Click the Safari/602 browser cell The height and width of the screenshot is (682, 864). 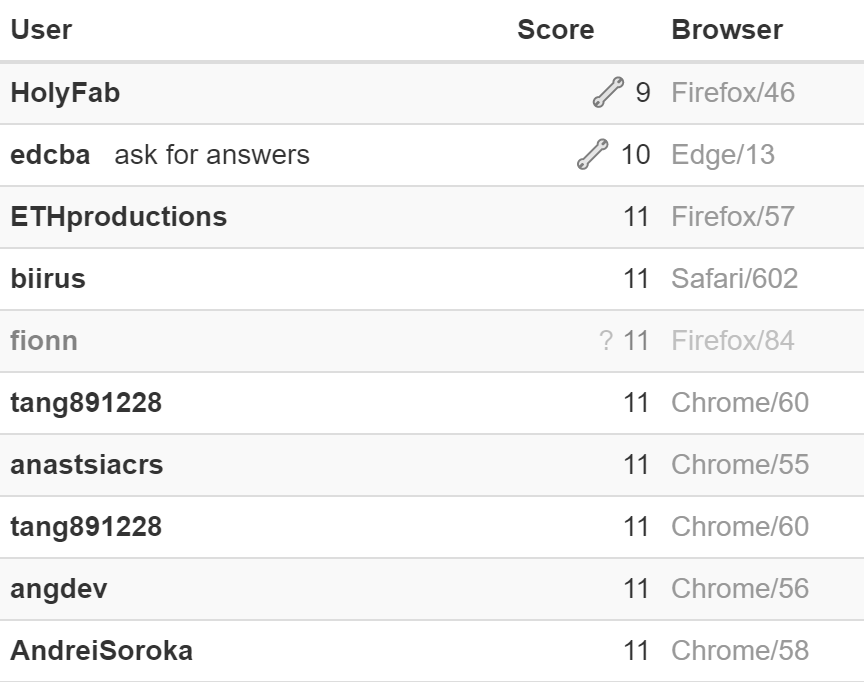coord(735,279)
